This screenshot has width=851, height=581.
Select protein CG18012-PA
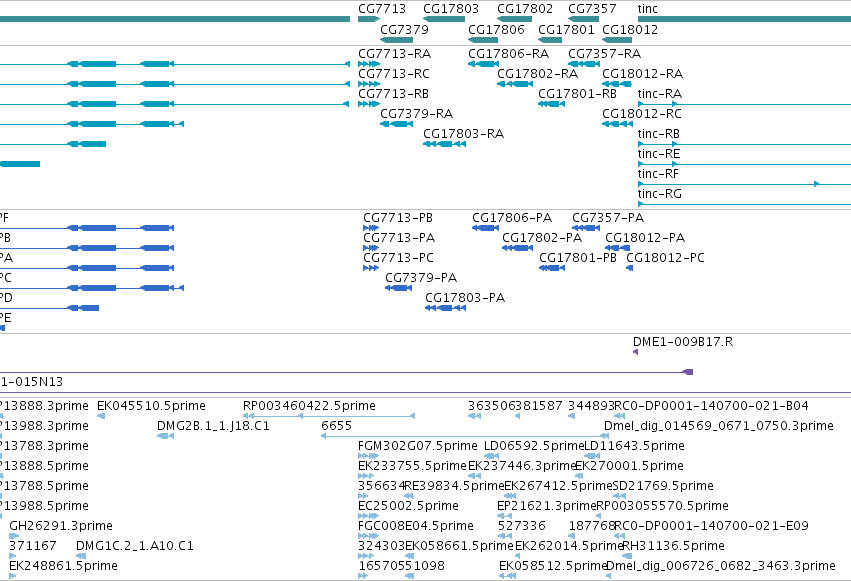[x=618, y=248]
